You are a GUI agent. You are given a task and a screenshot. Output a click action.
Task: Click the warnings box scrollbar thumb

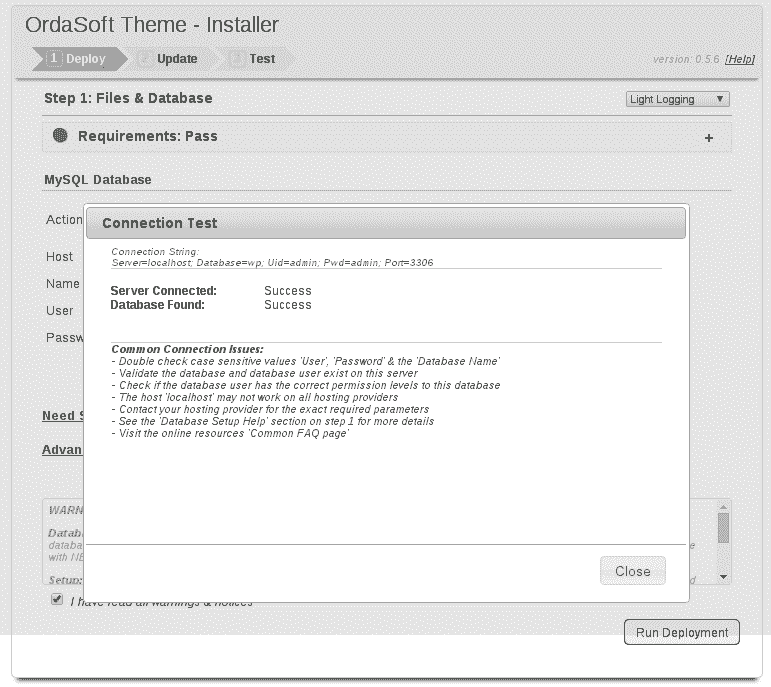[x=723, y=527]
